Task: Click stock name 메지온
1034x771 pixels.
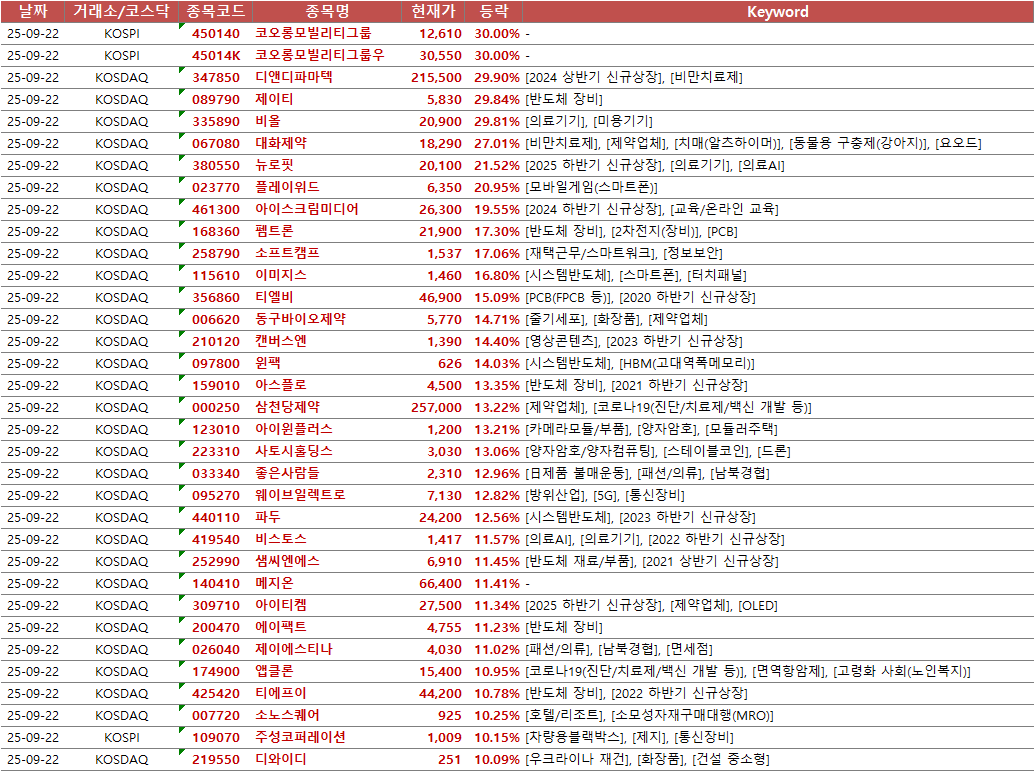Action: [x=274, y=583]
